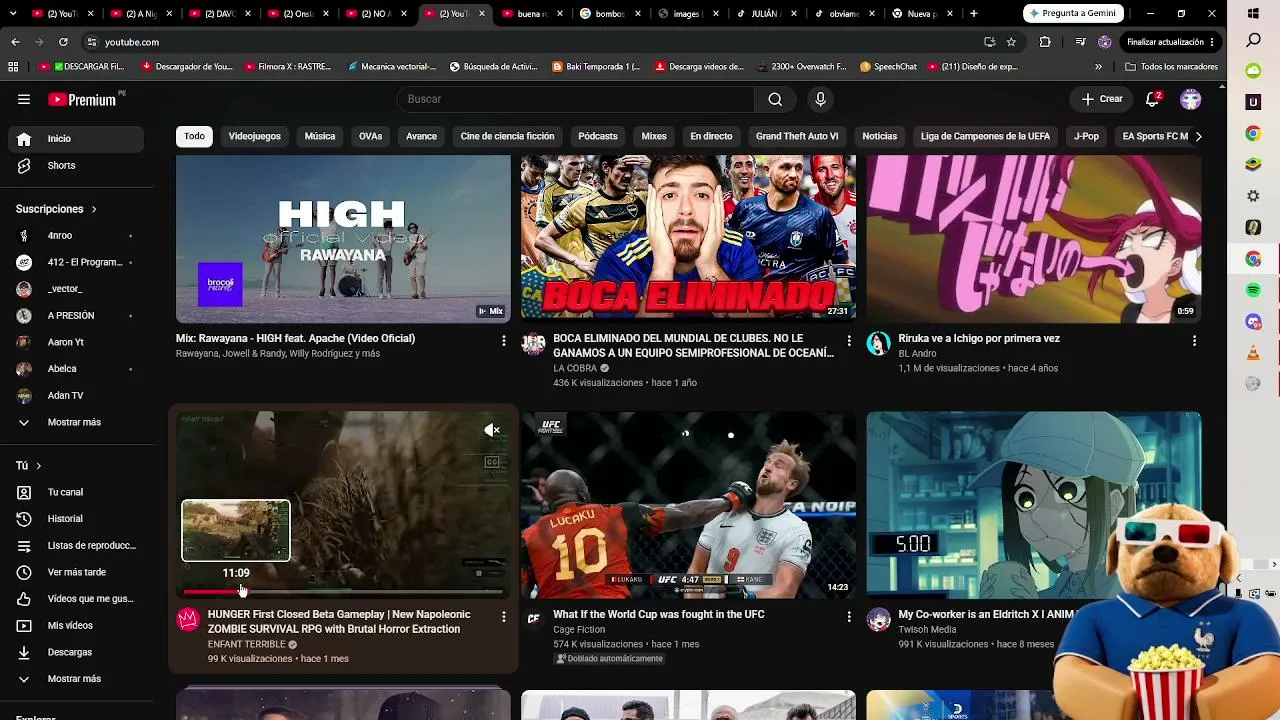Select the Grand Theft Auto VI chip

797,136
